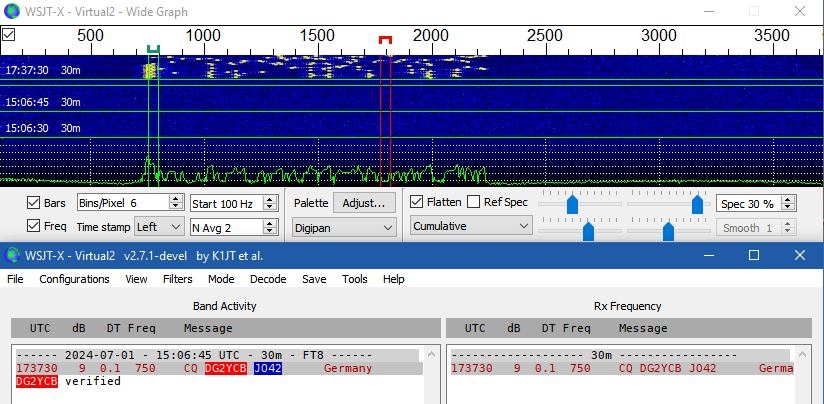Uncheck the Freq checkbox
824x404 pixels.
point(33,226)
